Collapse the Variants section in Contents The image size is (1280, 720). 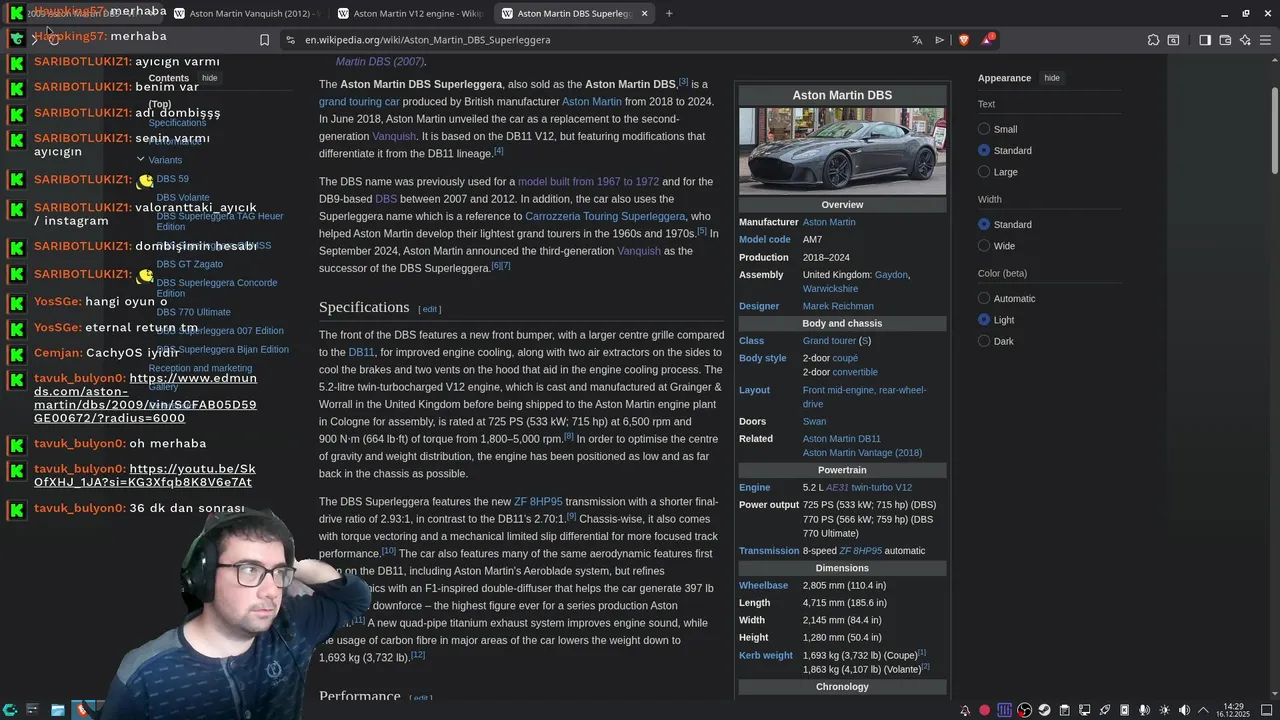click(141, 159)
